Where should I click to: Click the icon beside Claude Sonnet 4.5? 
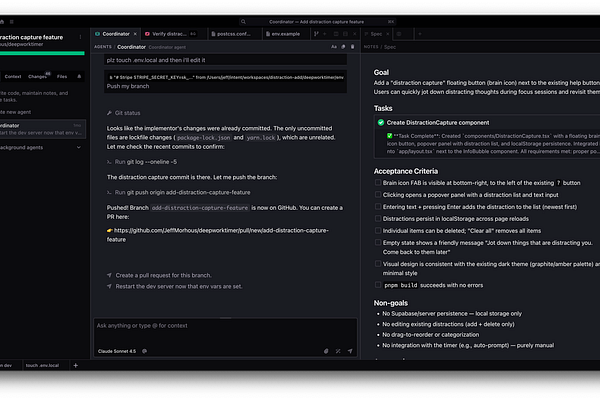[x=144, y=351]
